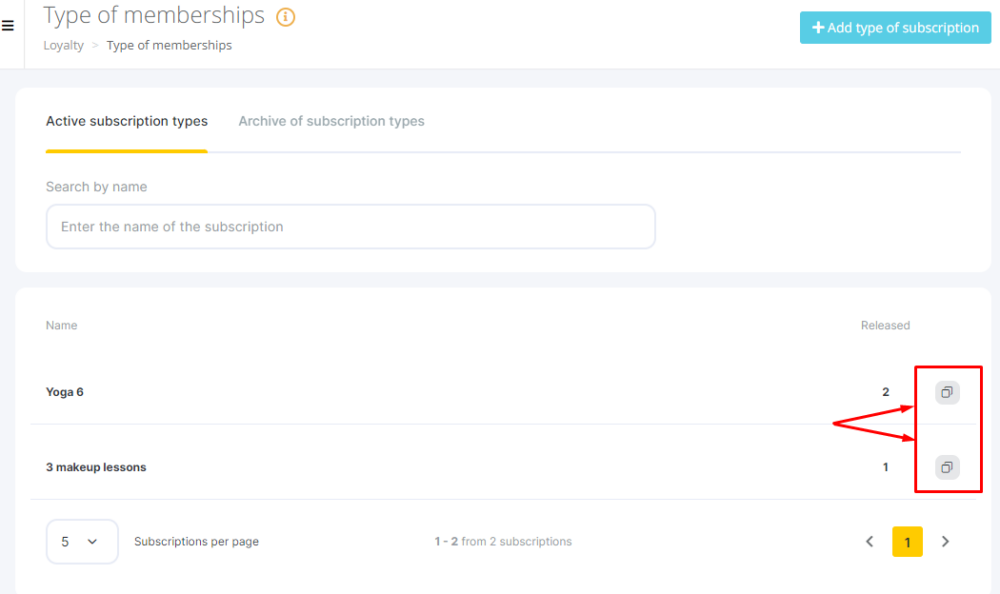The height and width of the screenshot is (594, 1000).
Task: Open Archive of subscription types tab
Action: click(331, 121)
